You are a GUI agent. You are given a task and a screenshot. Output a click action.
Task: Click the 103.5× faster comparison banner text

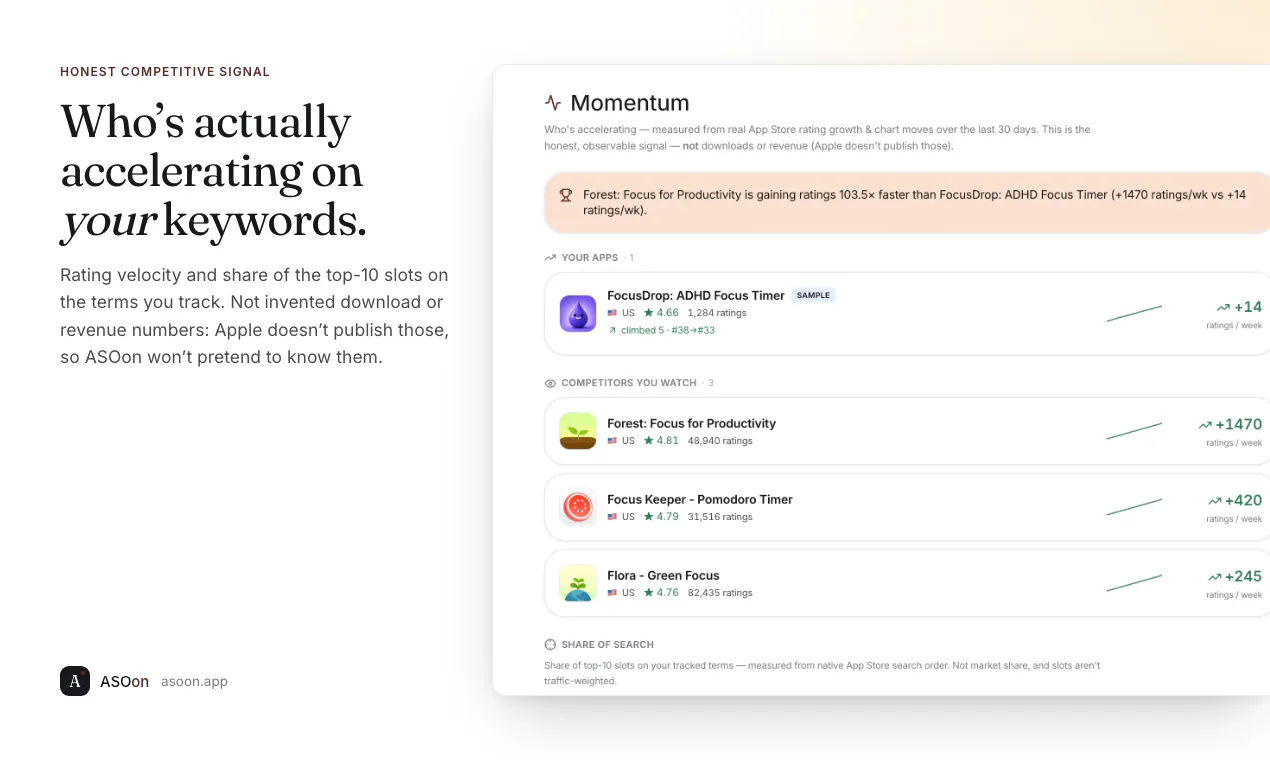click(x=914, y=203)
